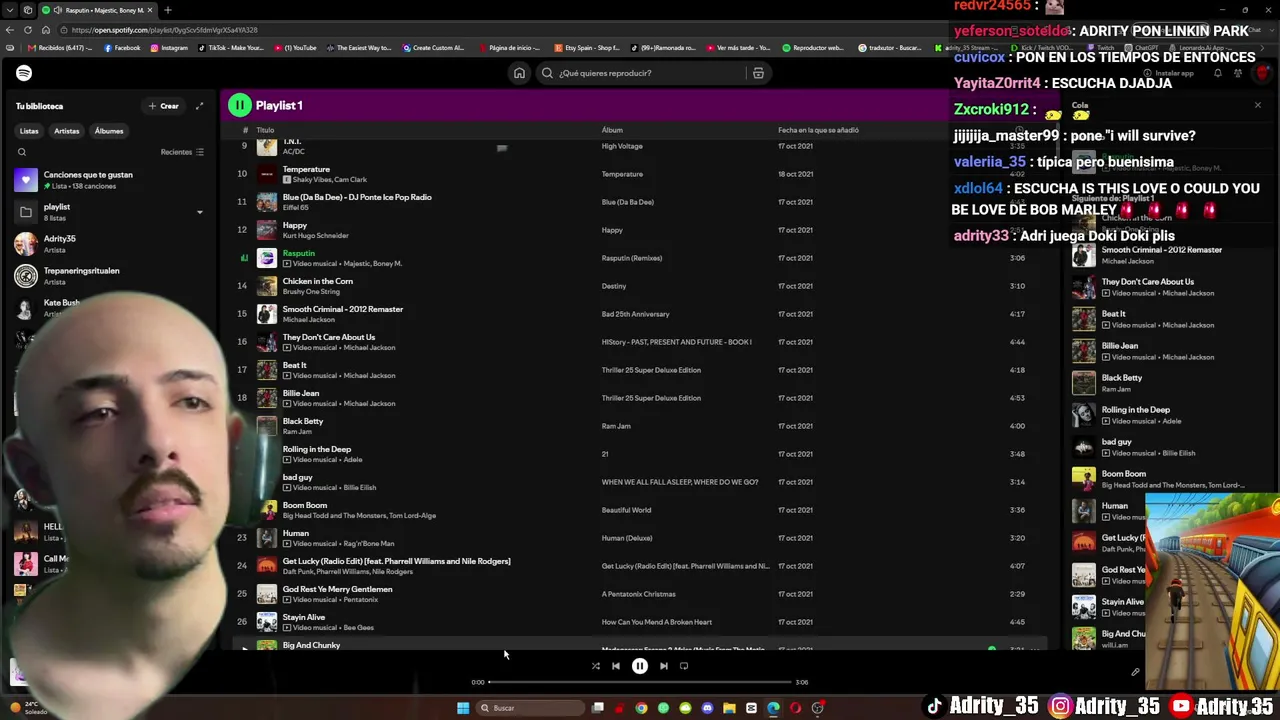The image size is (1280, 720).
Task: Sort tracks by the Álbum column header
Action: pos(612,130)
